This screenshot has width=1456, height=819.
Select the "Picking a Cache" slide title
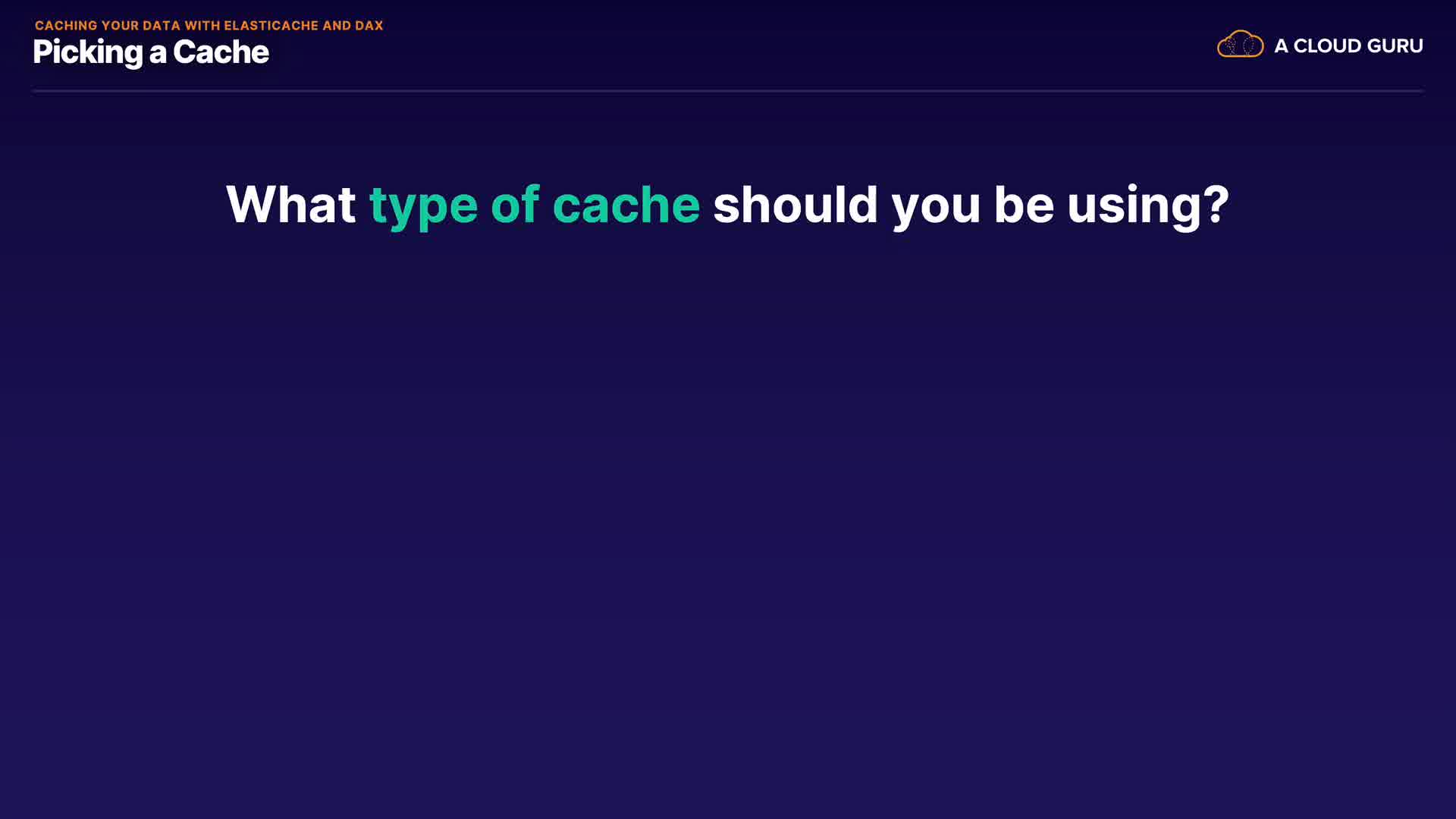point(151,52)
